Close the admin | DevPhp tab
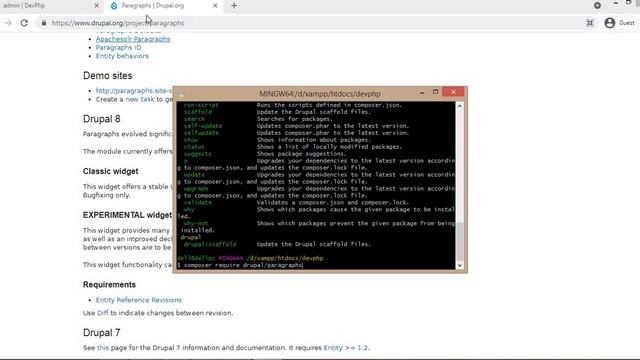The image size is (640, 360). [96, 6]
